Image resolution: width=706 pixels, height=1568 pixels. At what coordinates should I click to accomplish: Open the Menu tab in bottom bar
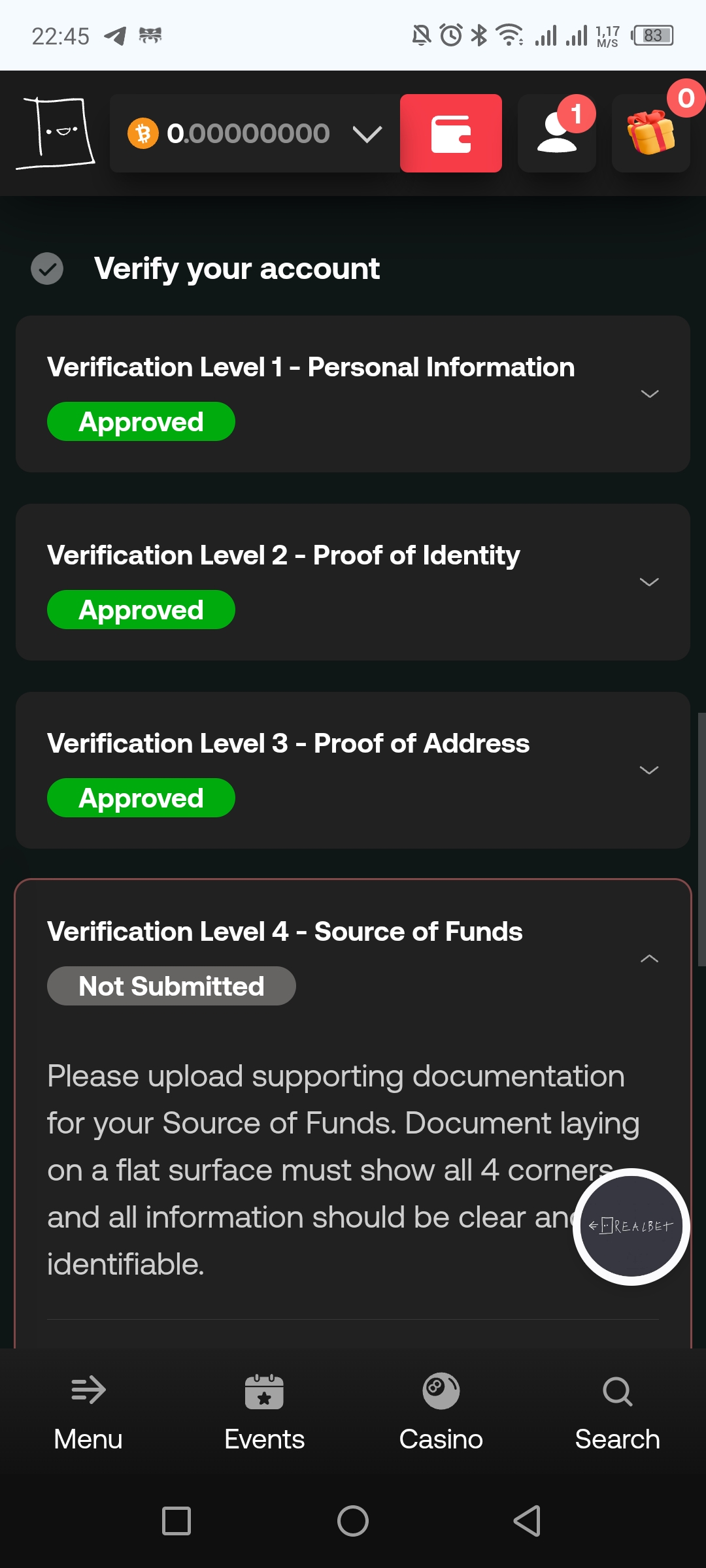point(88,1413)
